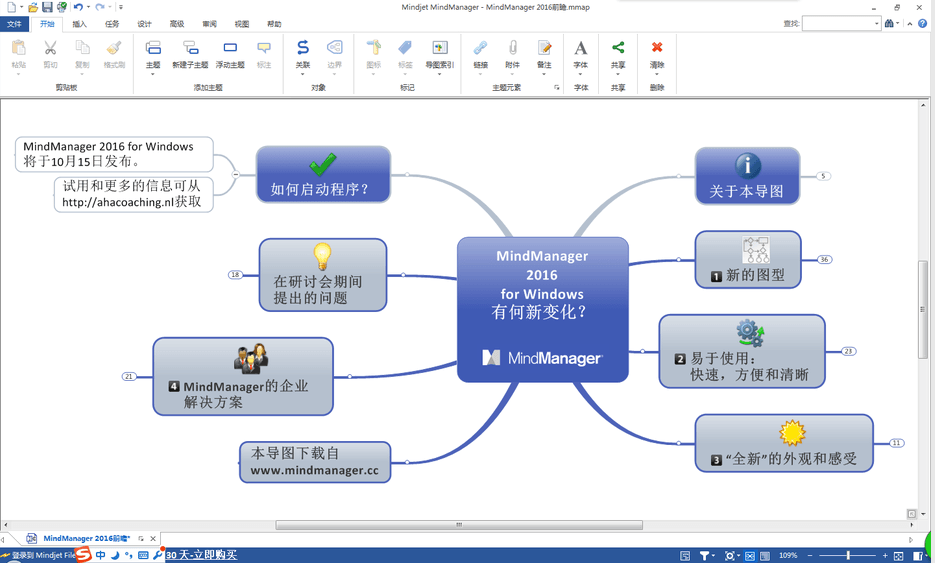Expand the 11 subtopics of 全新的外观和感受
This screenshot has width=935, height=563.
click(897, 443)
